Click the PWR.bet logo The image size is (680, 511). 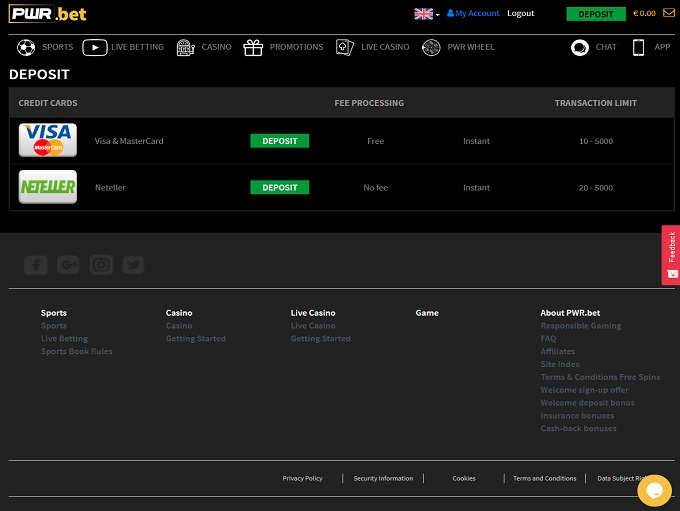[48, 14]
